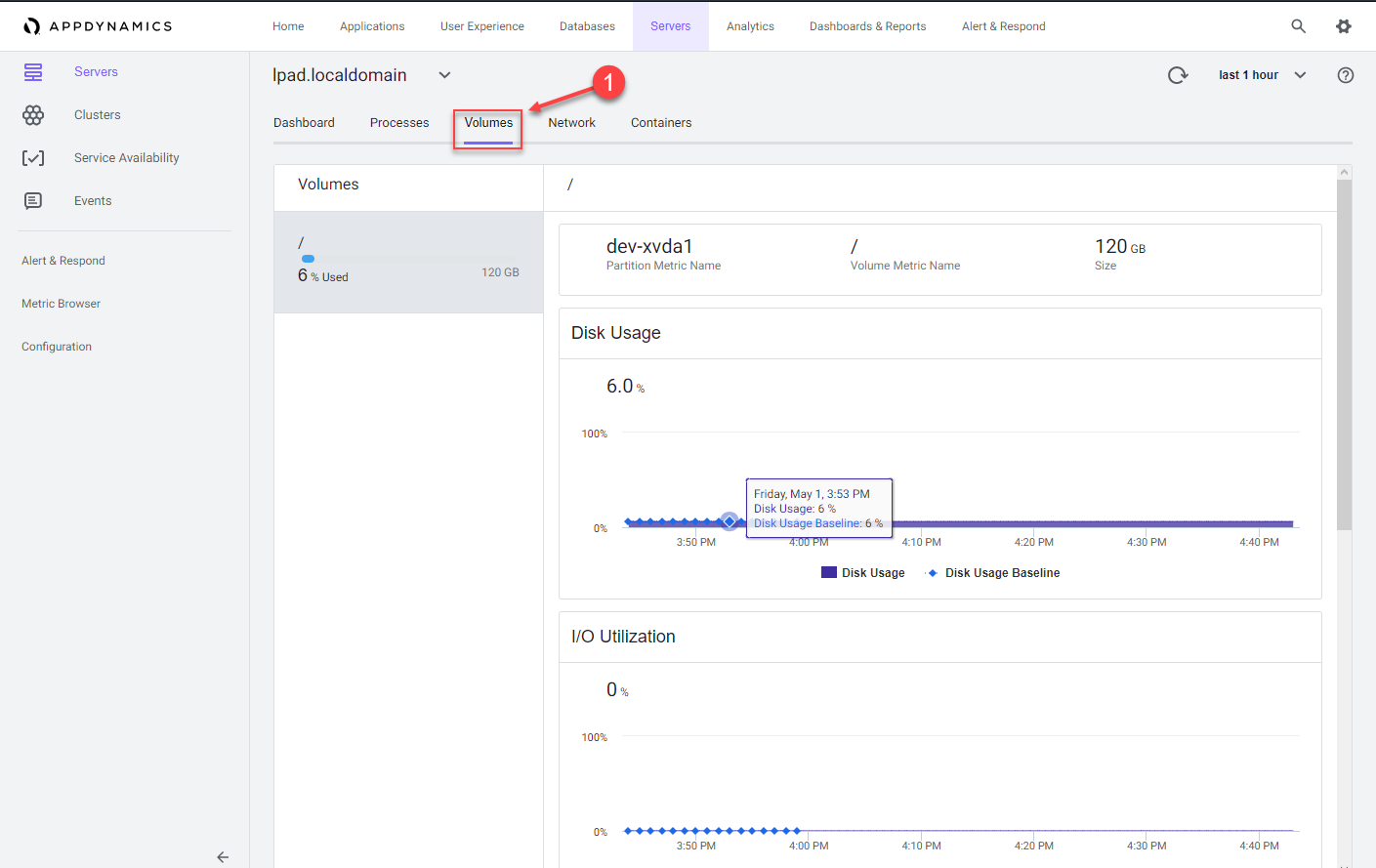Open the Metric Browser link
The height and width of the screenshot is (868, 1376).
pos(61,304)
